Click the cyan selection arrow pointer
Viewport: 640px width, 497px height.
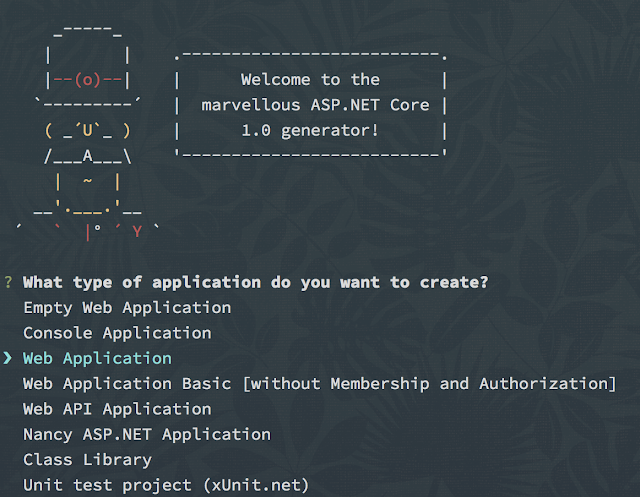pos(8,358)
